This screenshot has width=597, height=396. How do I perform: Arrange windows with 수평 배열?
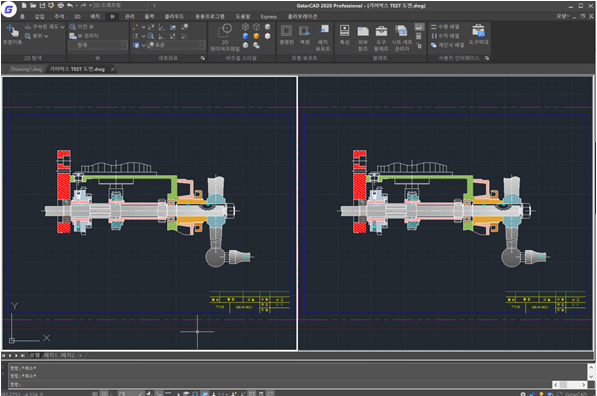pyautogui.click(x=445, y=27)
